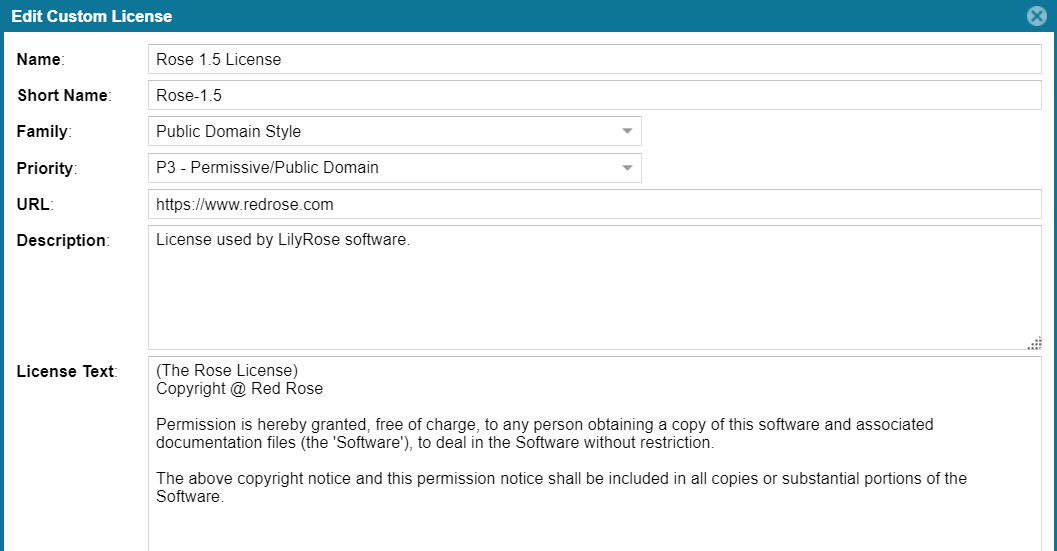Screen dimensions: 1057x551
Task: Place cursor on "Copyright @ Red Rose" line
Action: [x=239, y=388]
